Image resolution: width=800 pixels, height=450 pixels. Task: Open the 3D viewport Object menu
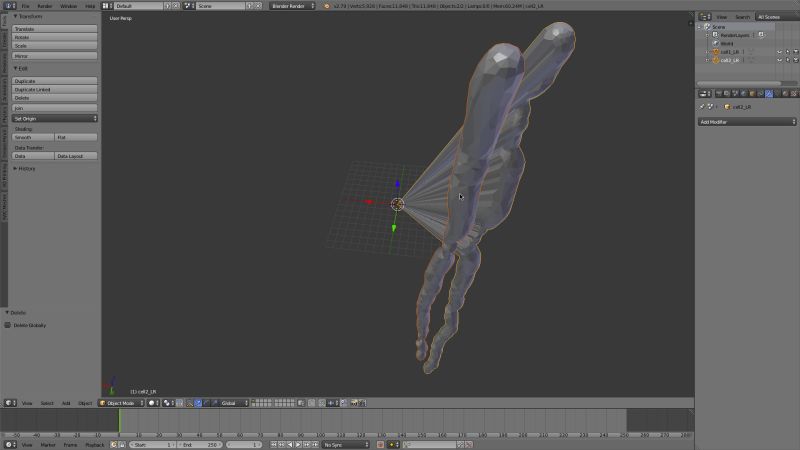(85, 403)
